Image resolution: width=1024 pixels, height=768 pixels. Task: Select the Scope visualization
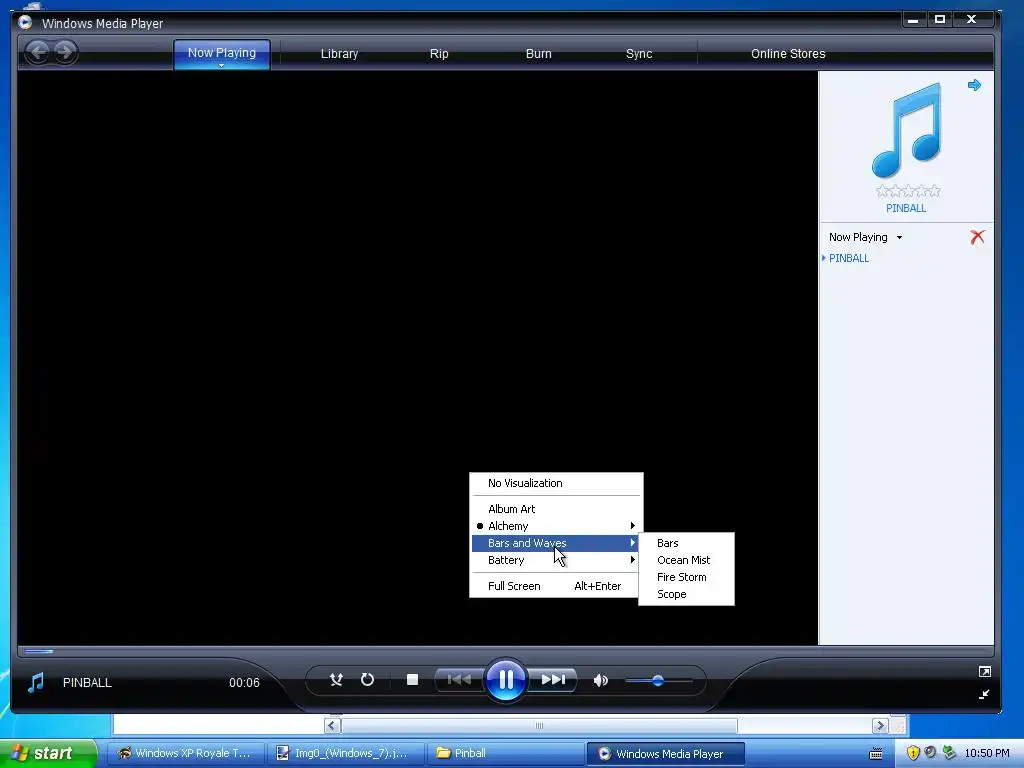point(686,594)
